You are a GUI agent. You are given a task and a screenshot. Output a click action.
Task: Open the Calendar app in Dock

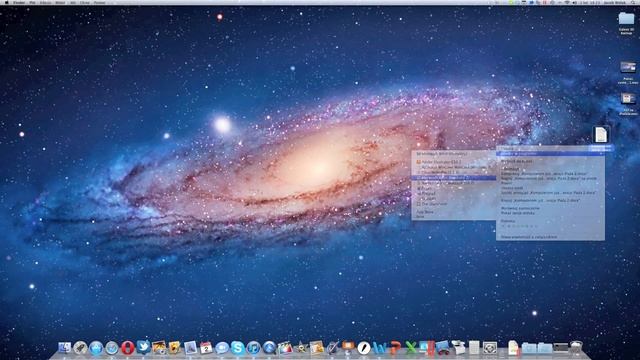tap(206, 348)
